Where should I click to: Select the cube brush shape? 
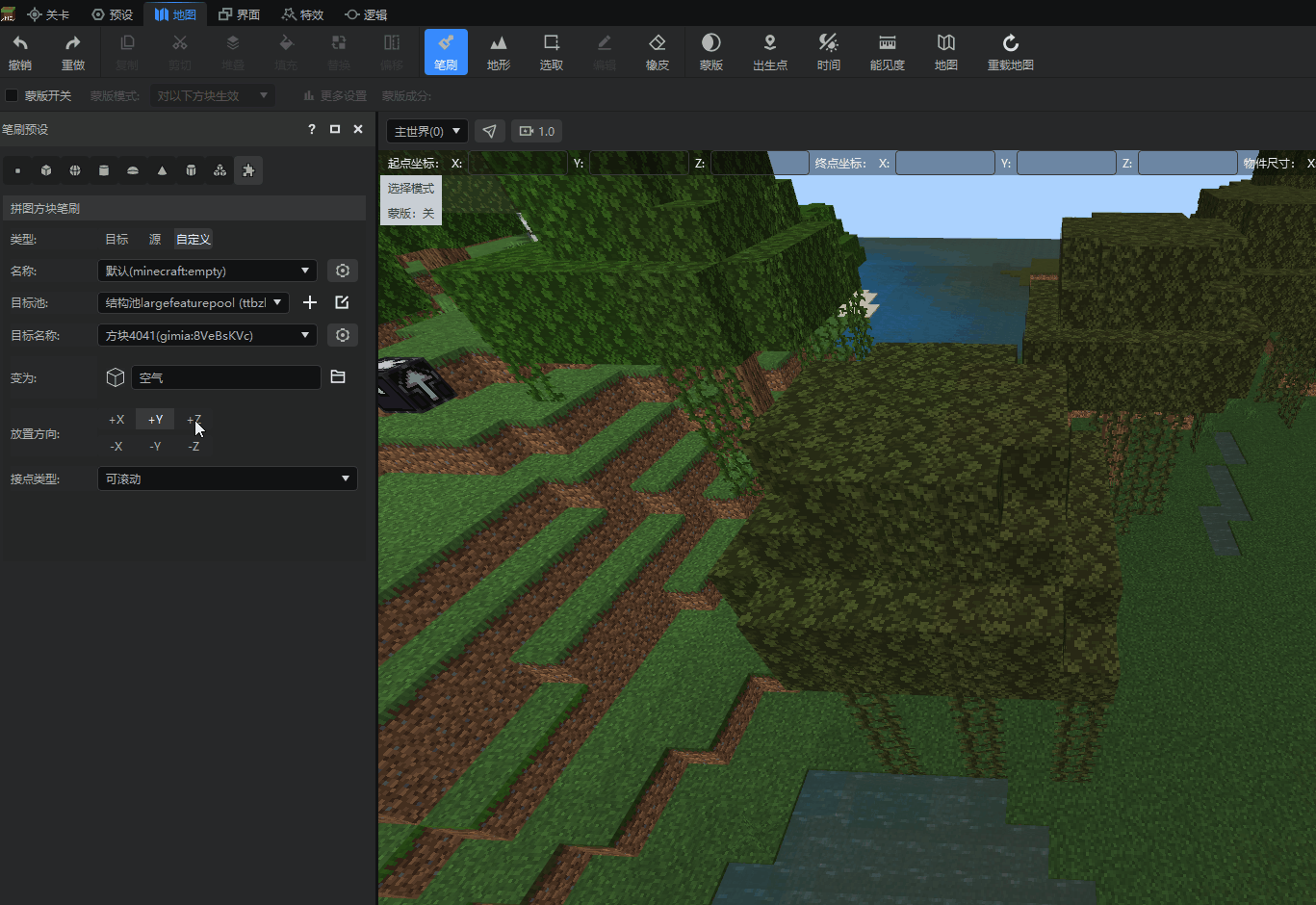46,170
